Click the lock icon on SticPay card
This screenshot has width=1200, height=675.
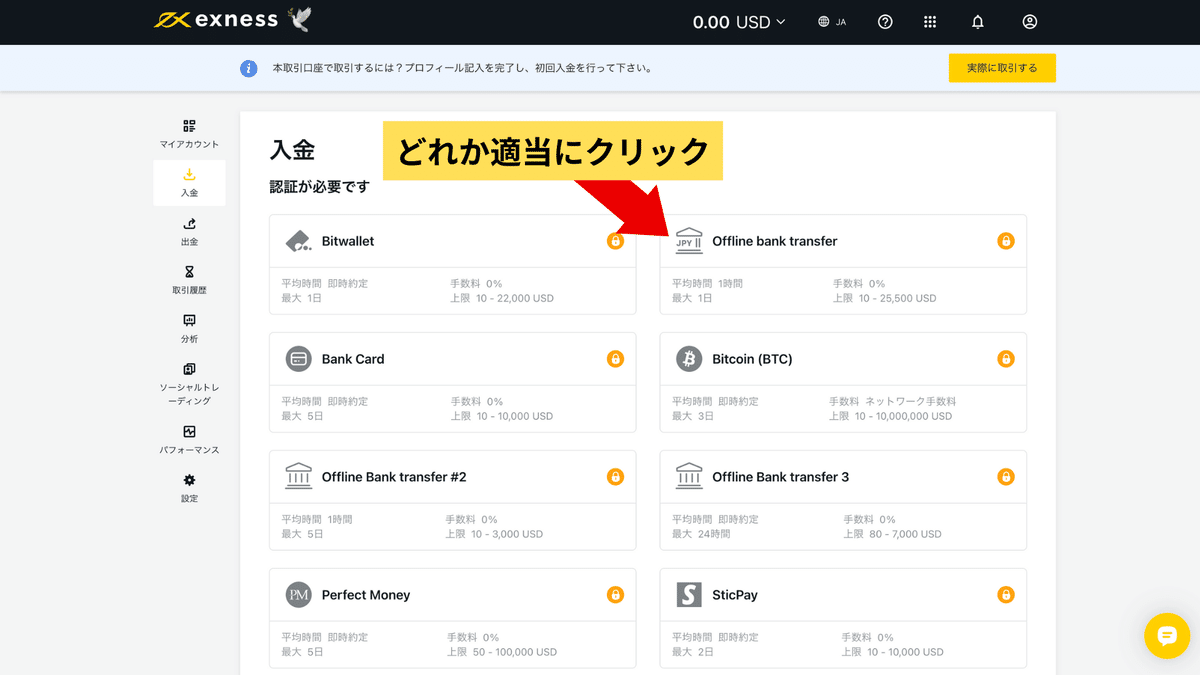1006,594
